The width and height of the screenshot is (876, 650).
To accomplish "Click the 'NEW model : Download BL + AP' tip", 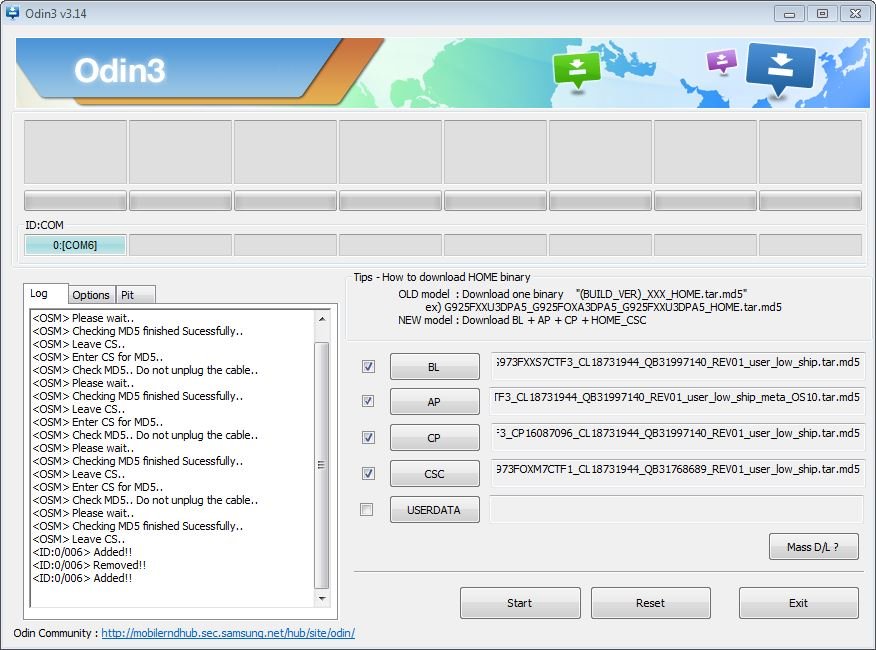I will click(522, 320).
